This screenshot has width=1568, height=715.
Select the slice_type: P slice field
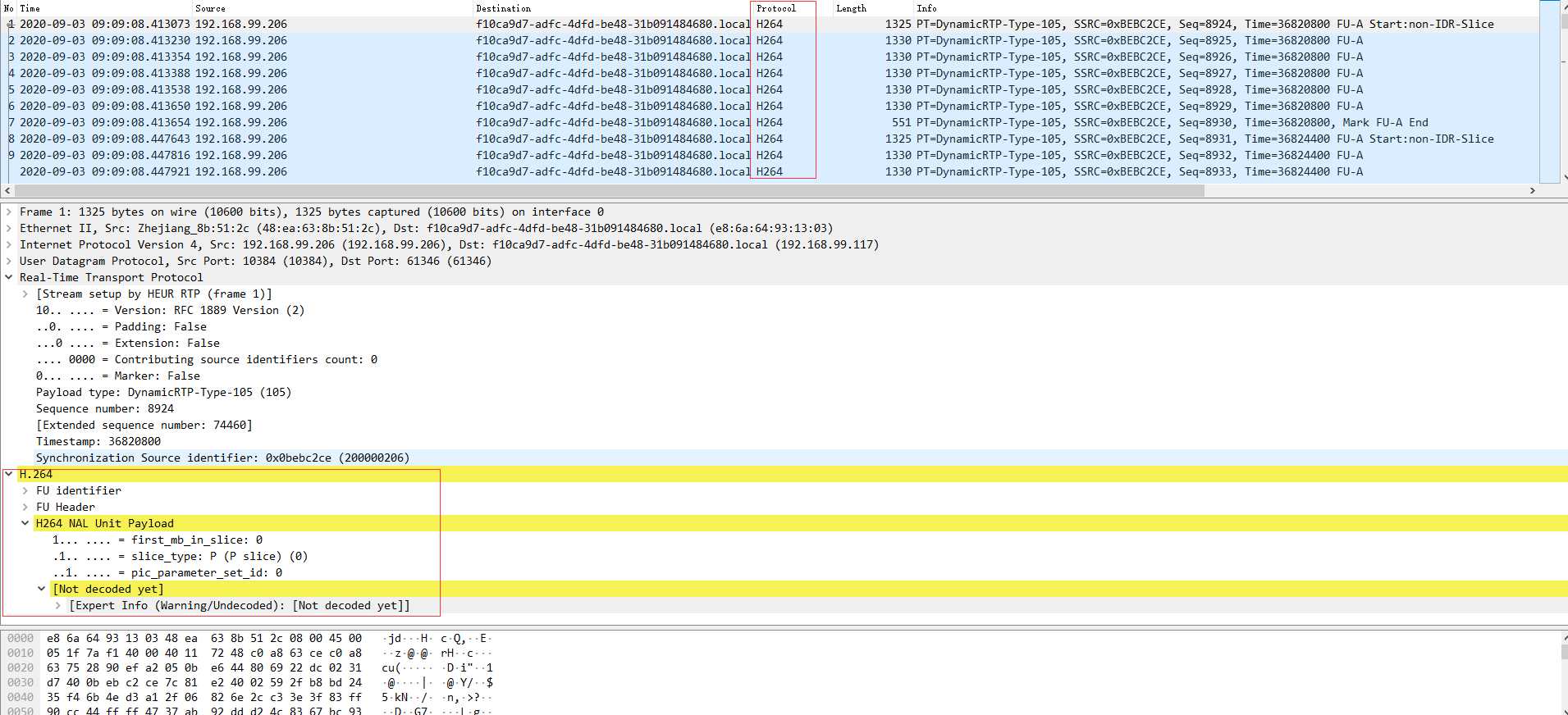(x=181, y=556)
